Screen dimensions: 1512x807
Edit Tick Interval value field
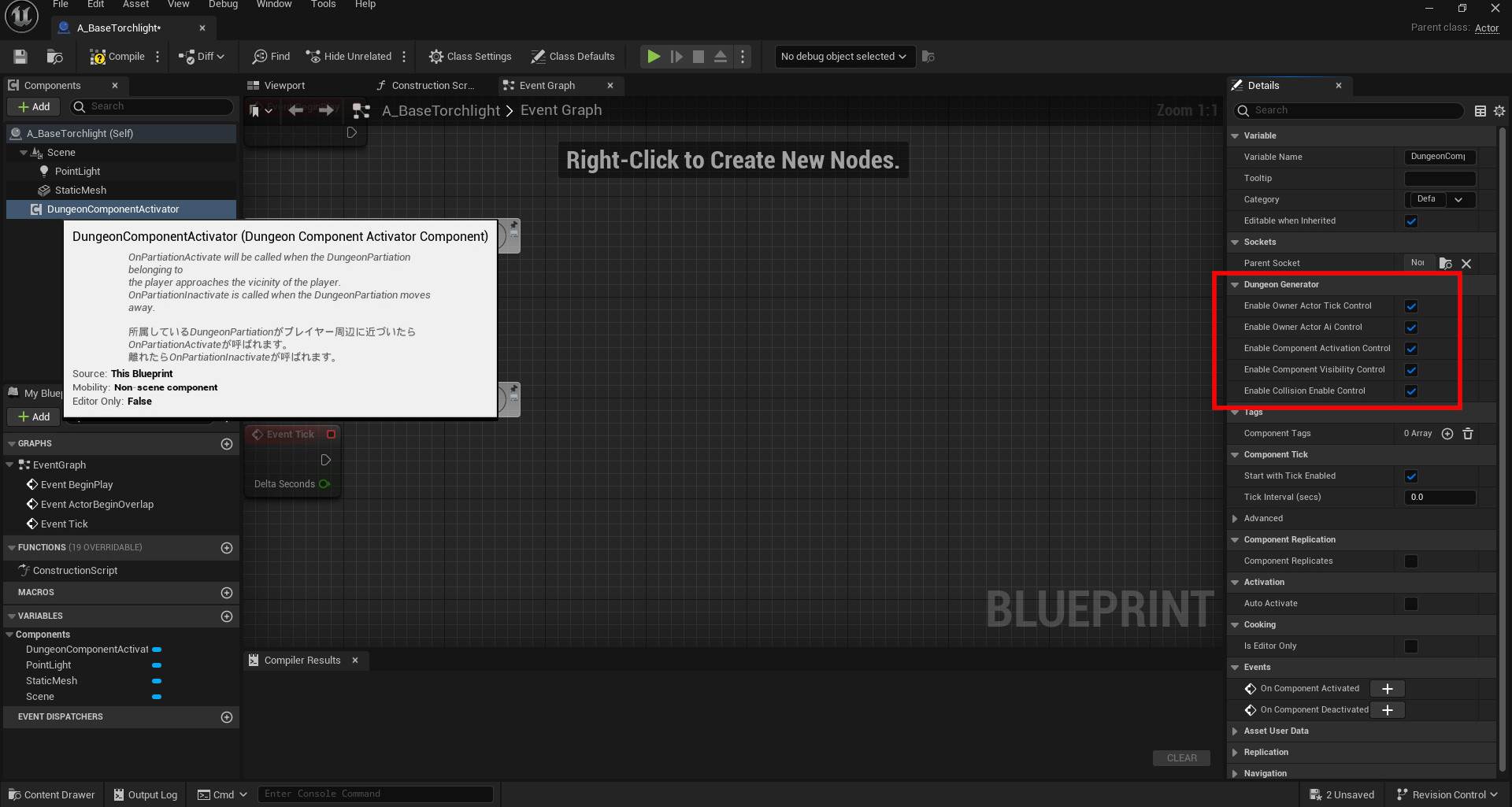[1440, 498]
